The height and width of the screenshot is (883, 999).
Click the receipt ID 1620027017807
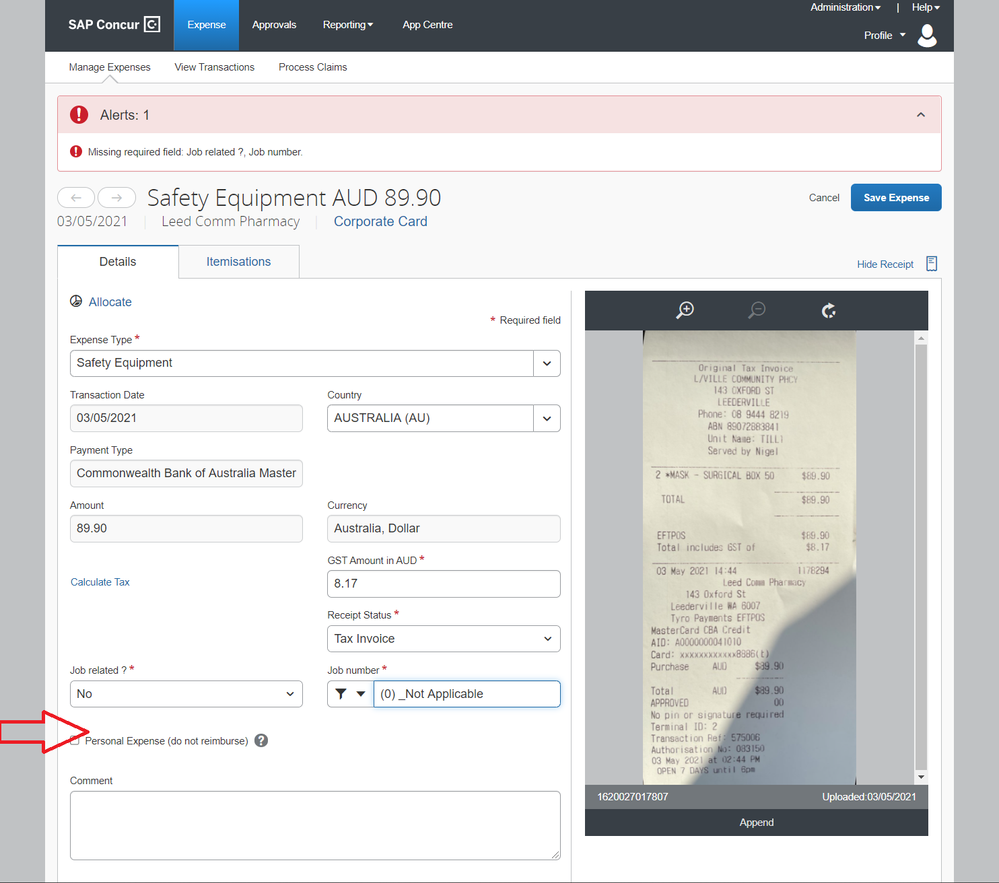633,797
